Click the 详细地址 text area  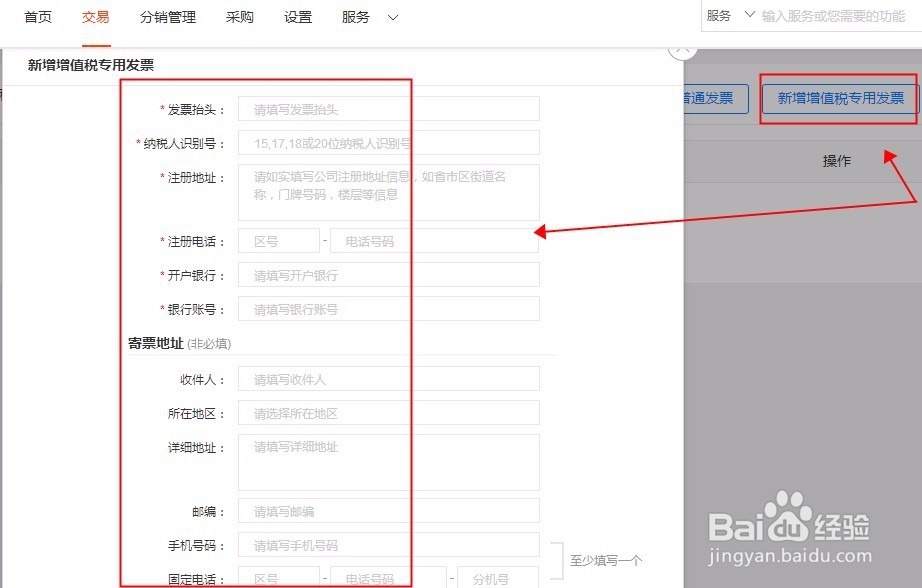pos(389,462)
